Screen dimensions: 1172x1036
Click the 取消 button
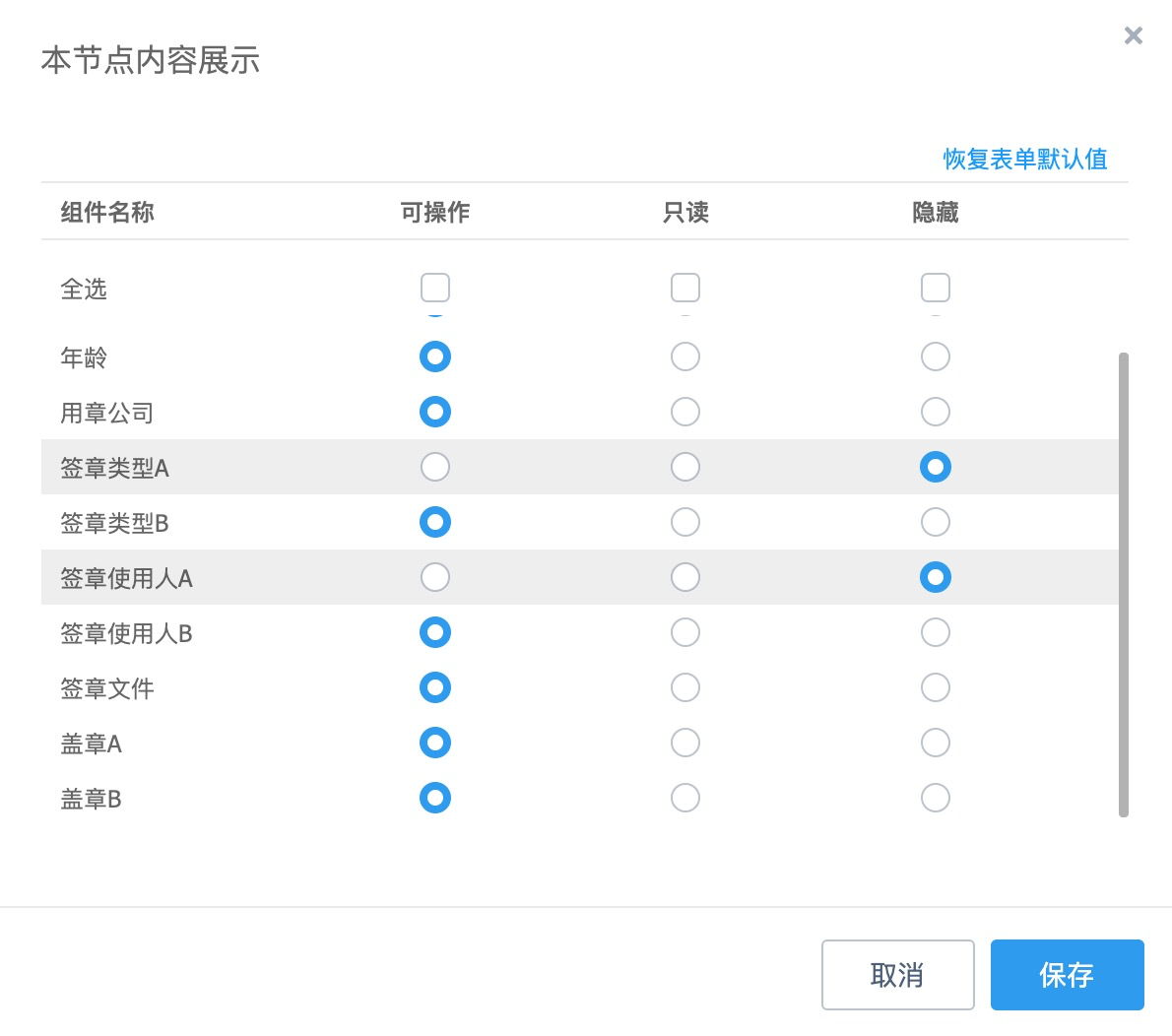tap(897, 975)
